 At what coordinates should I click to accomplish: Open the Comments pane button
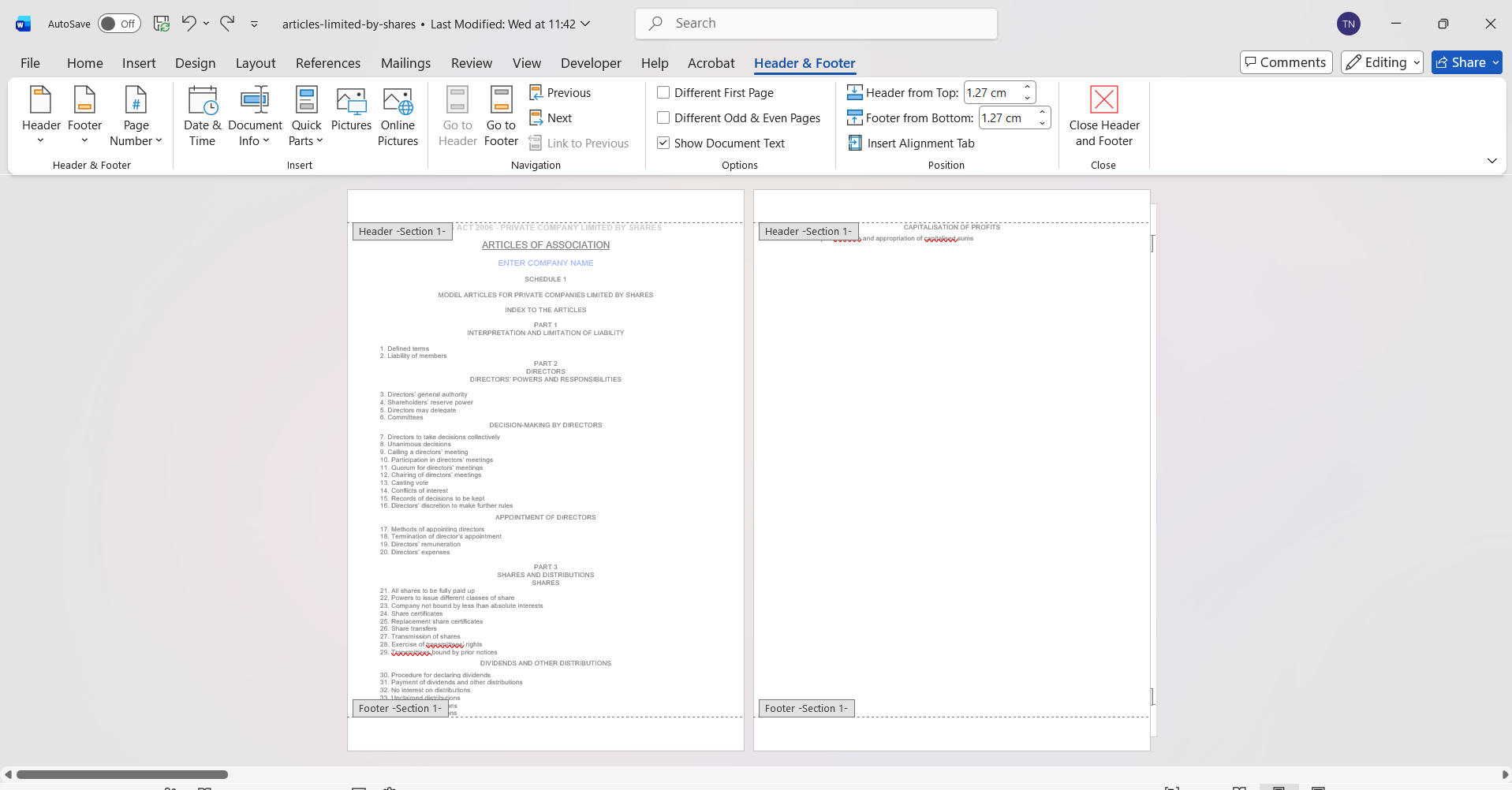tap(1286, 62)
